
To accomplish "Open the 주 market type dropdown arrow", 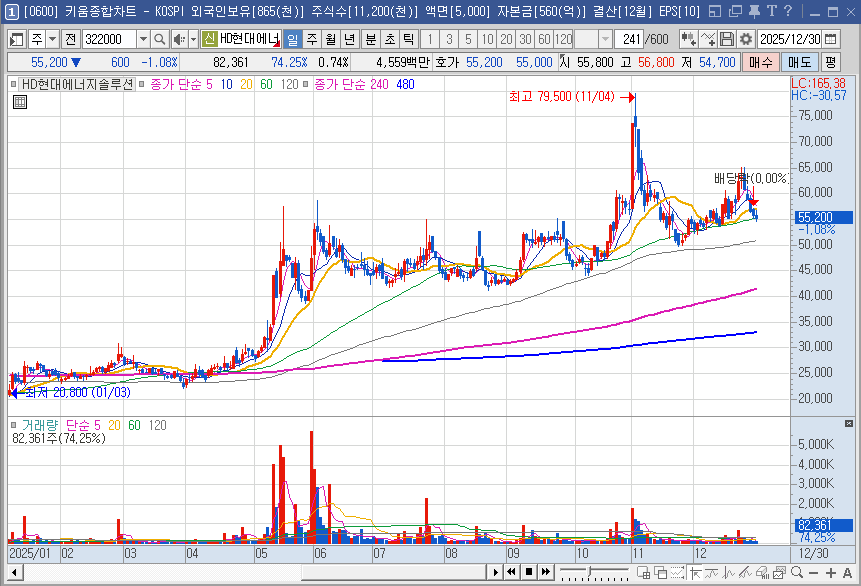I will (52, 39).
